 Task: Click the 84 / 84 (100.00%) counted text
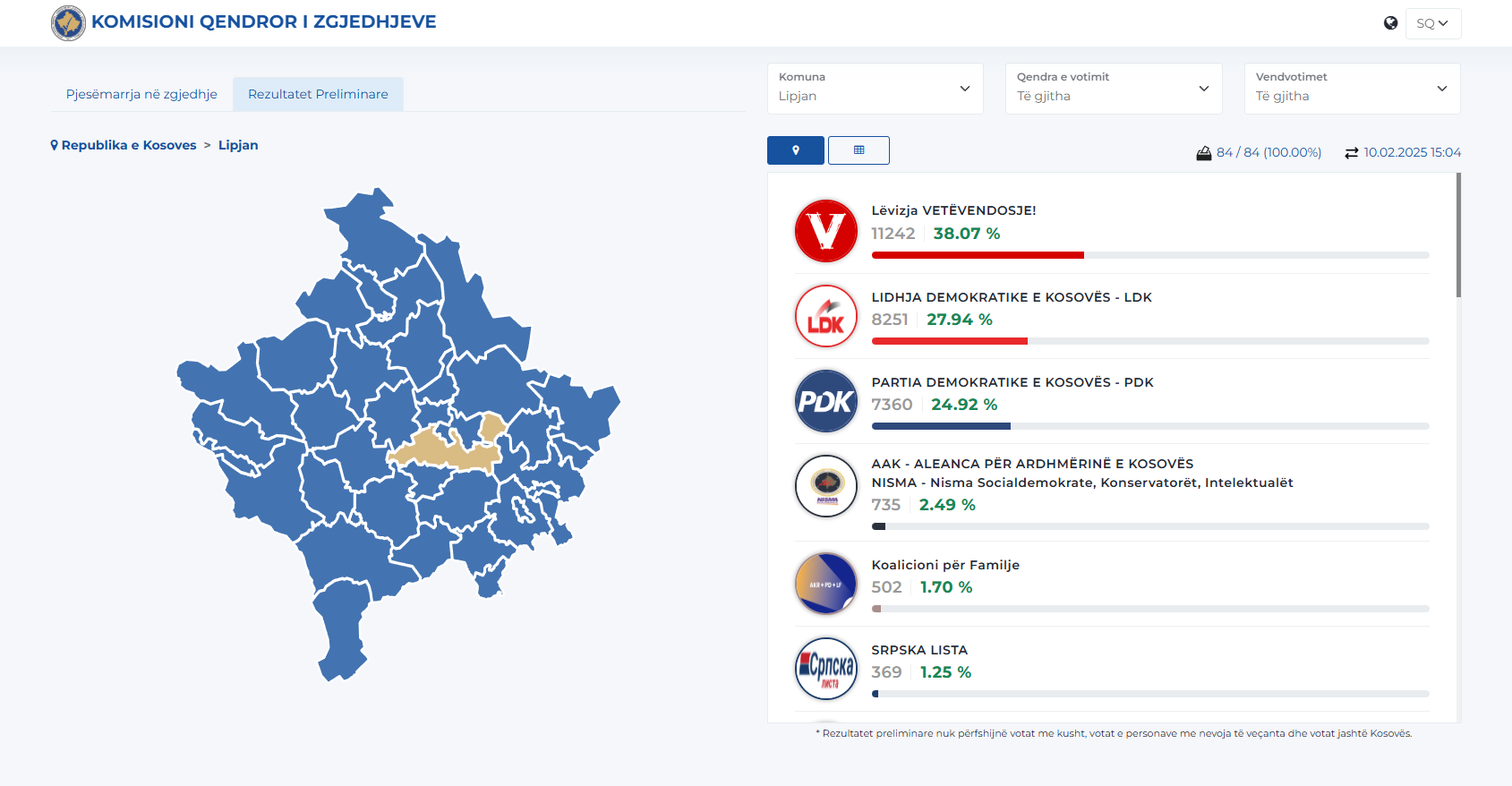(1269, 153)
